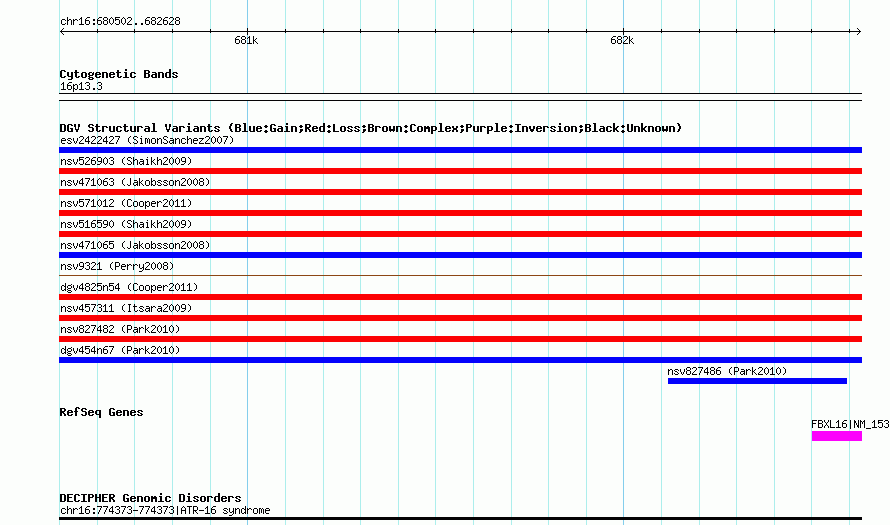Click the nsv571012 (Cooper2011) label
890x525 pixels.
[x=126, y=203]
